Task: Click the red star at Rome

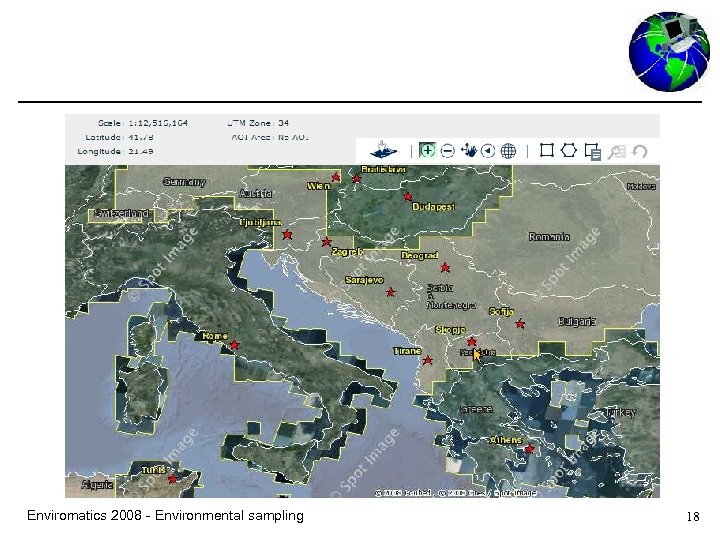Action: [x=235, y=344]
